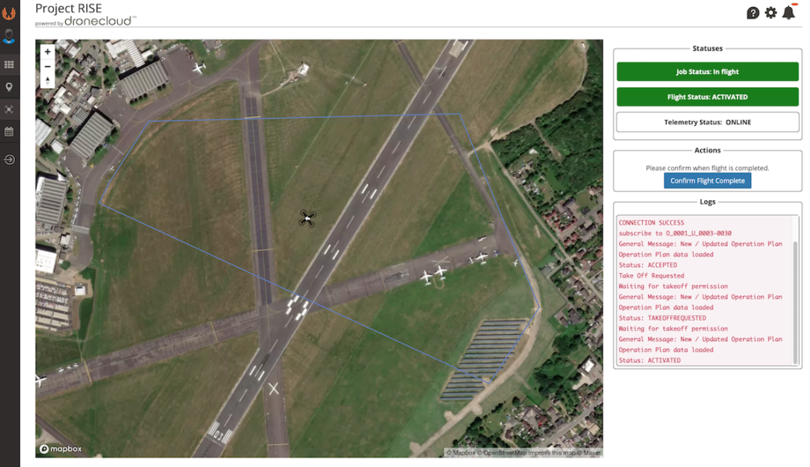Click the orange app logo in sidebar
Viewport: 810px width, 467px height.
[x=9, y=12]
